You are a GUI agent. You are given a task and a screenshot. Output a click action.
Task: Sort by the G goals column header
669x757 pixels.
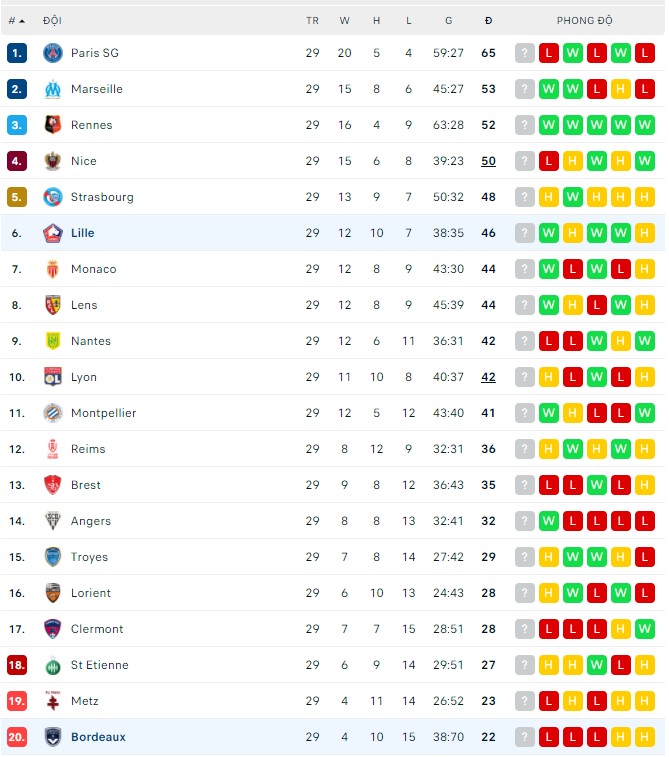448,20
